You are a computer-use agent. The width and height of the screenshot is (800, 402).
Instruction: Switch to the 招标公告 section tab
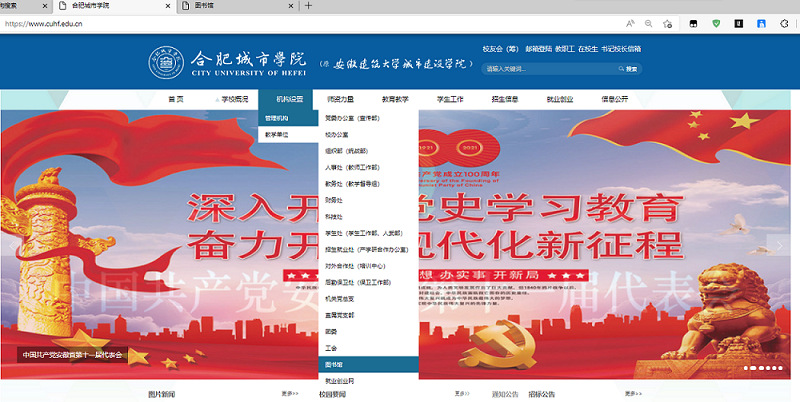tap(541, 394)
